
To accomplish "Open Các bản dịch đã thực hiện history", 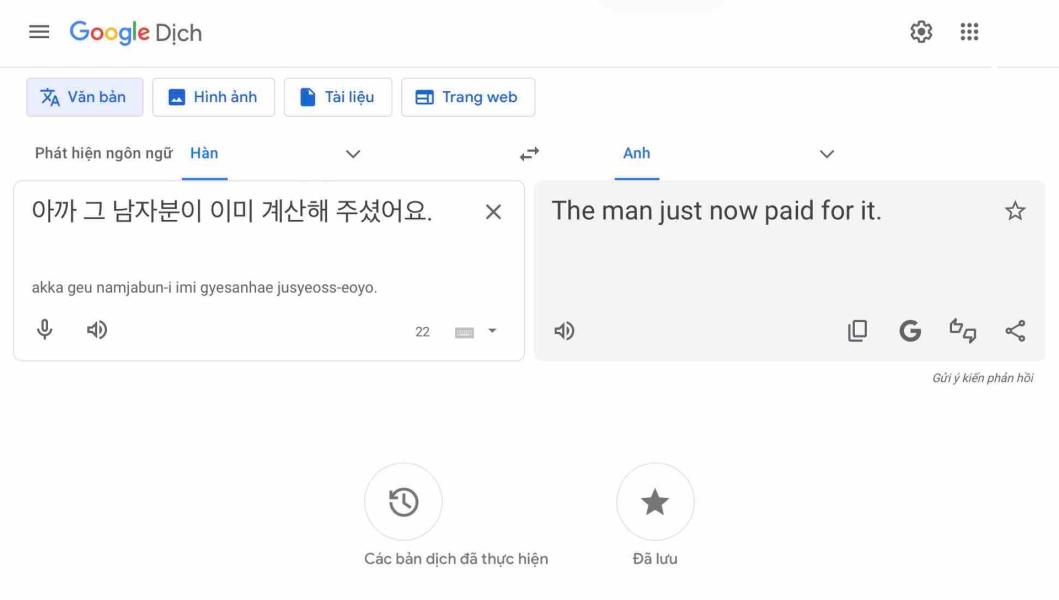I will point(403,501).
